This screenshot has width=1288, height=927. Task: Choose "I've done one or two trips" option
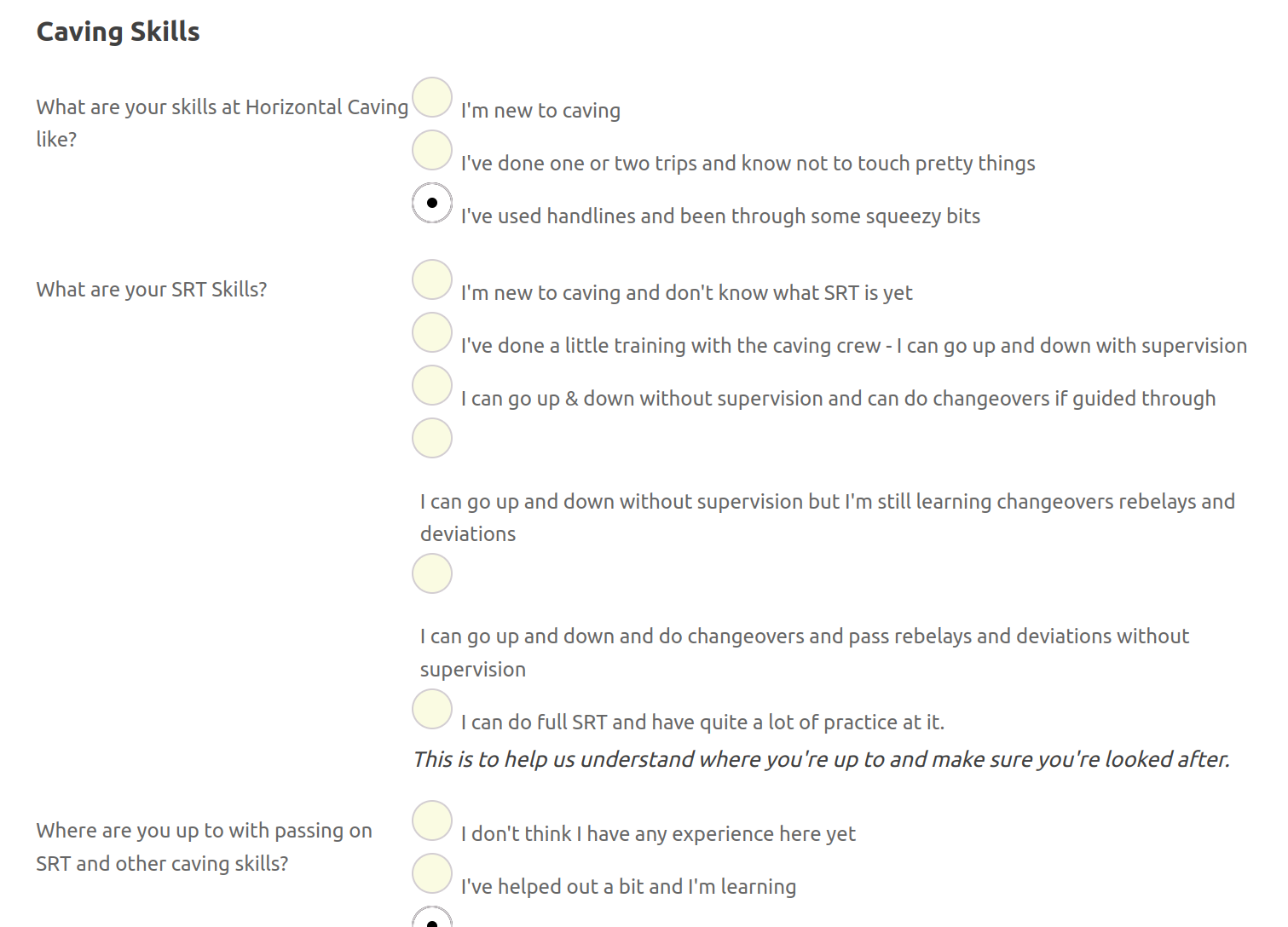(431, 151)
